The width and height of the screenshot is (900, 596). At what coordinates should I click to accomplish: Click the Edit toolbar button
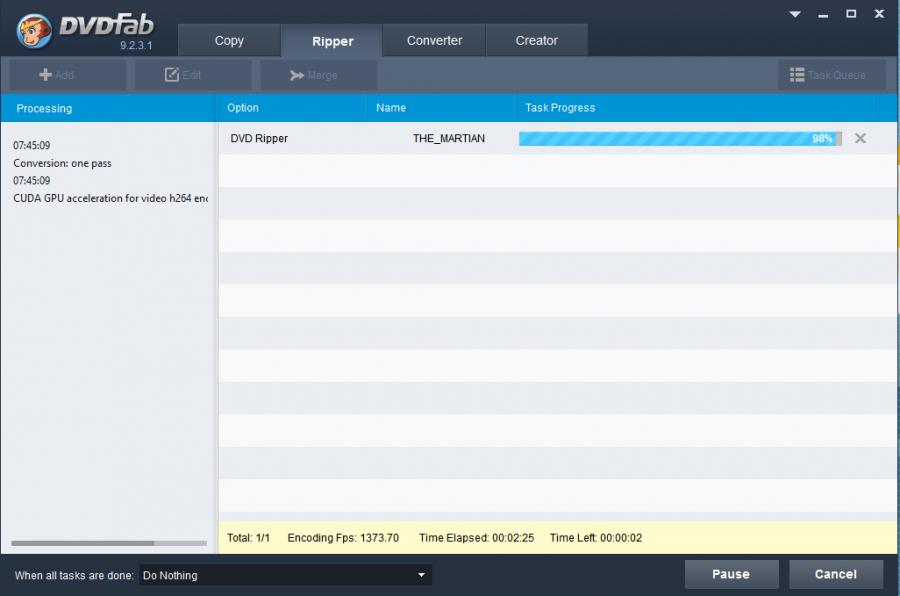click(193, 75)
